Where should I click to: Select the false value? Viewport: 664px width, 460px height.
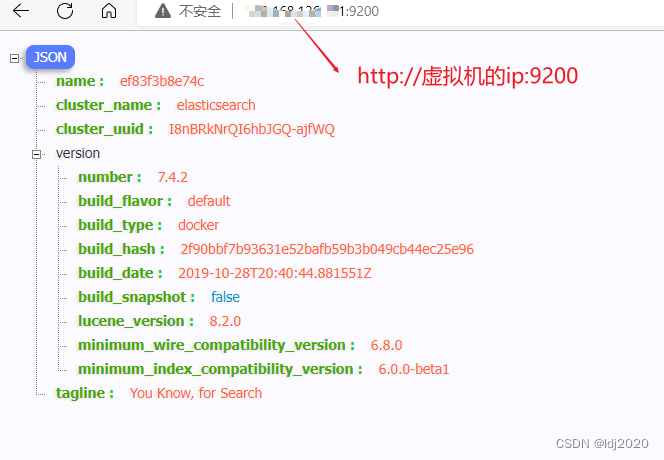225,297
